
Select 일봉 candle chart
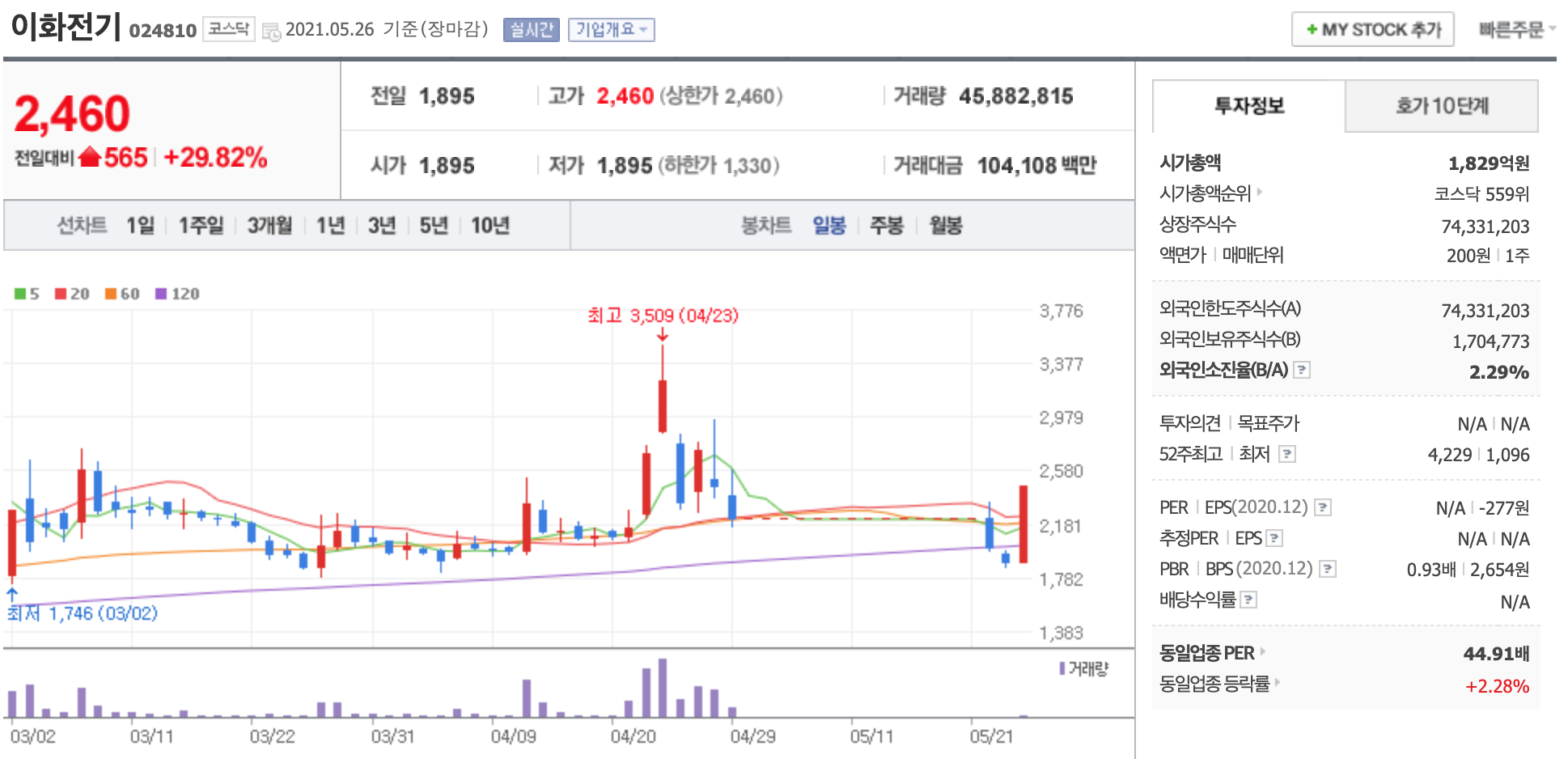[829, 225]
